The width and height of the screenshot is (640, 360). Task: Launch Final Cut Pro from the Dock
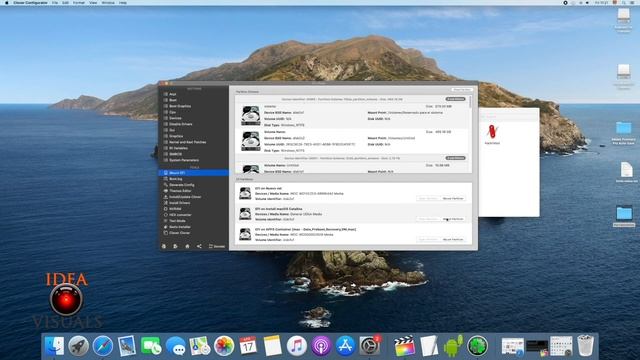point(404,346)
